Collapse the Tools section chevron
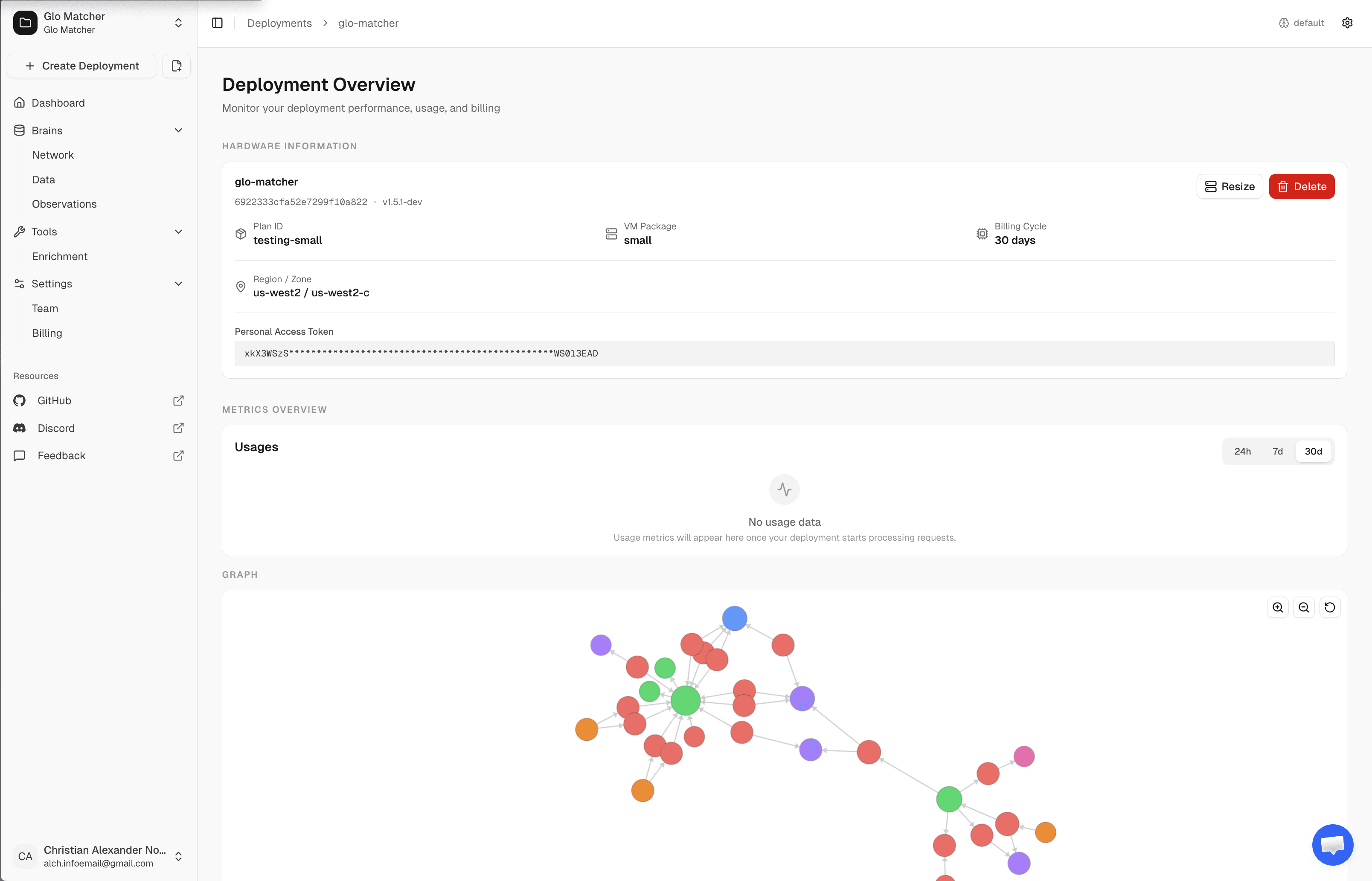Image resolution: width=1372 pixels, height=881 pixels. tap(178, 232)
